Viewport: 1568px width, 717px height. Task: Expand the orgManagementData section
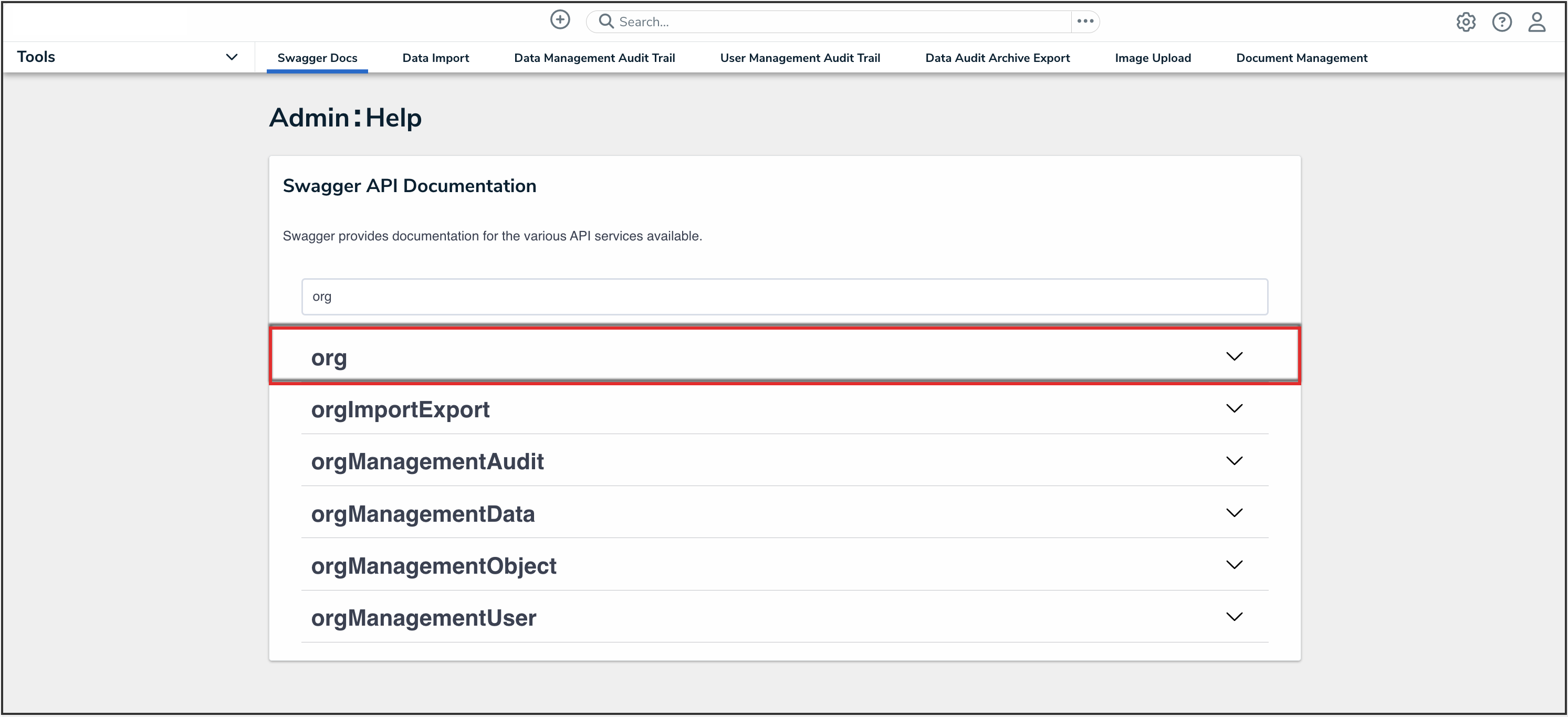tap(1235, 512)
